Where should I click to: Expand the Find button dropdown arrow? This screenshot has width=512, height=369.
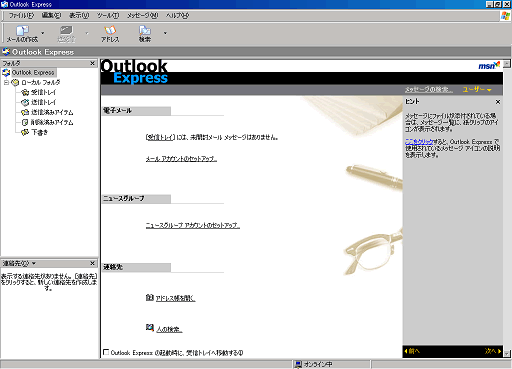pyautogui.click(x=165, y=33)
